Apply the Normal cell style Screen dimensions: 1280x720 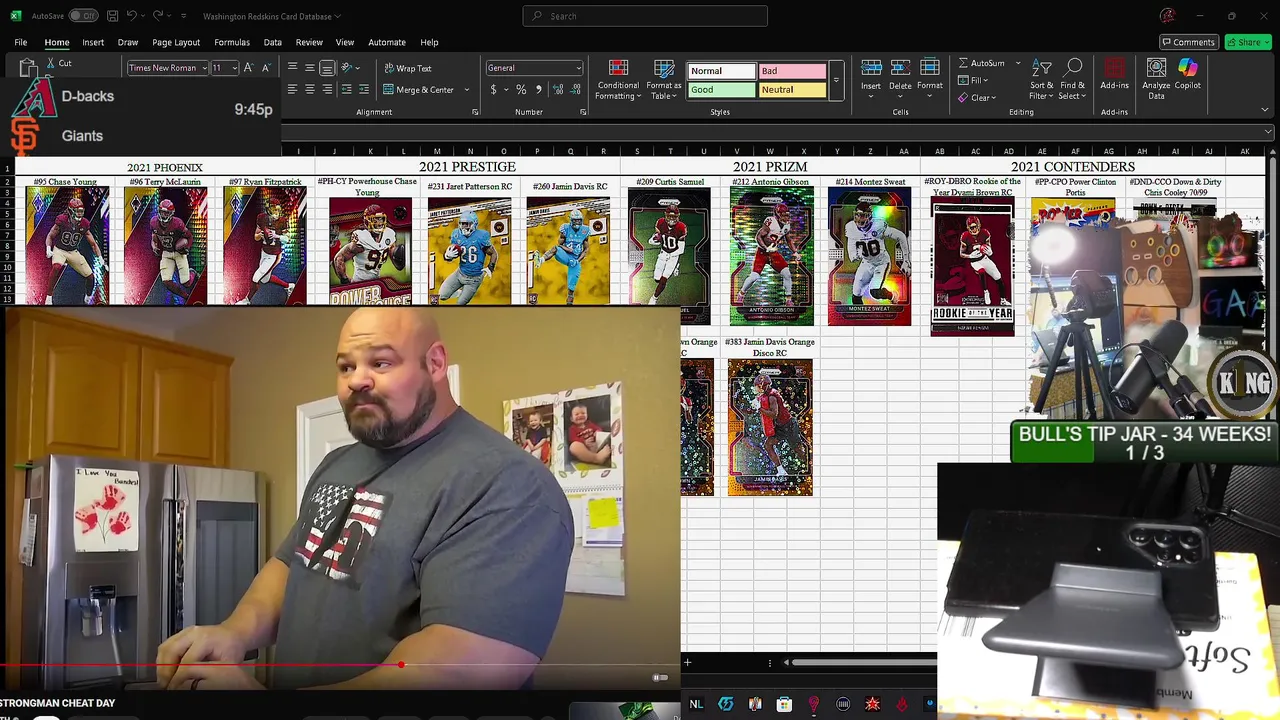pyautogui.click(x=722, y=71)
